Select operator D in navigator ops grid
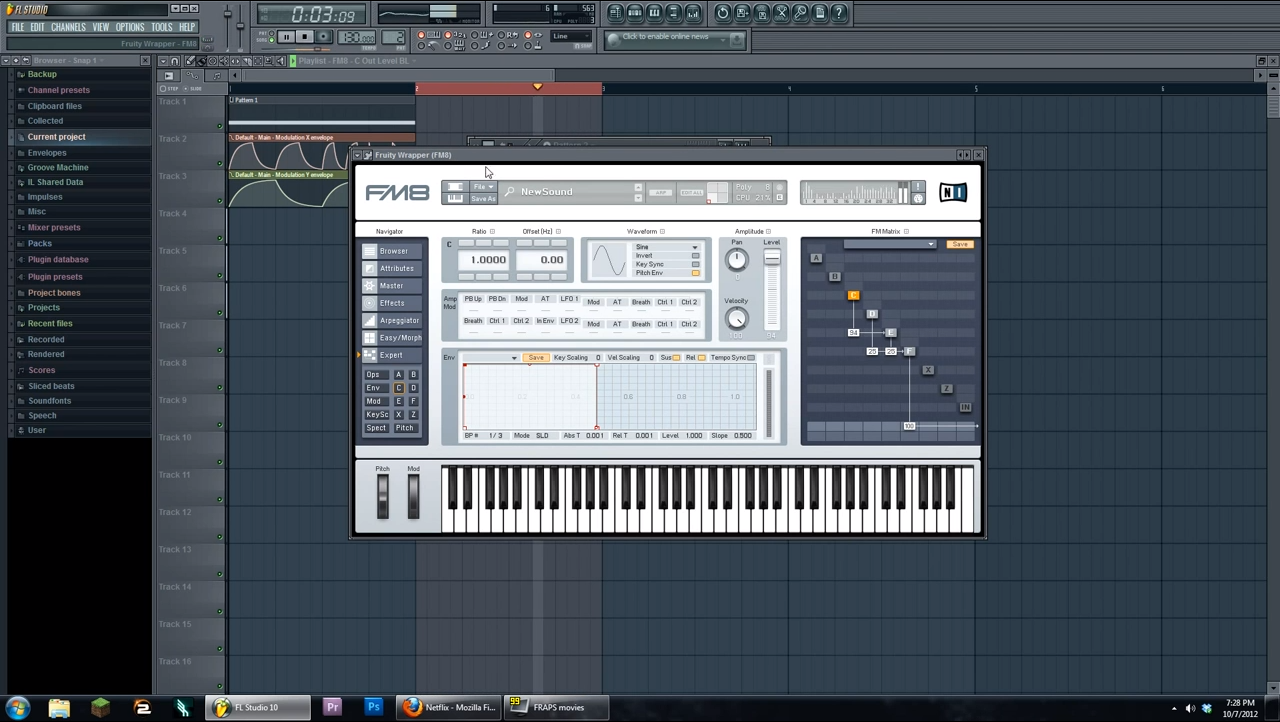Screen dimensions: 1280x722 click(413, 388)
